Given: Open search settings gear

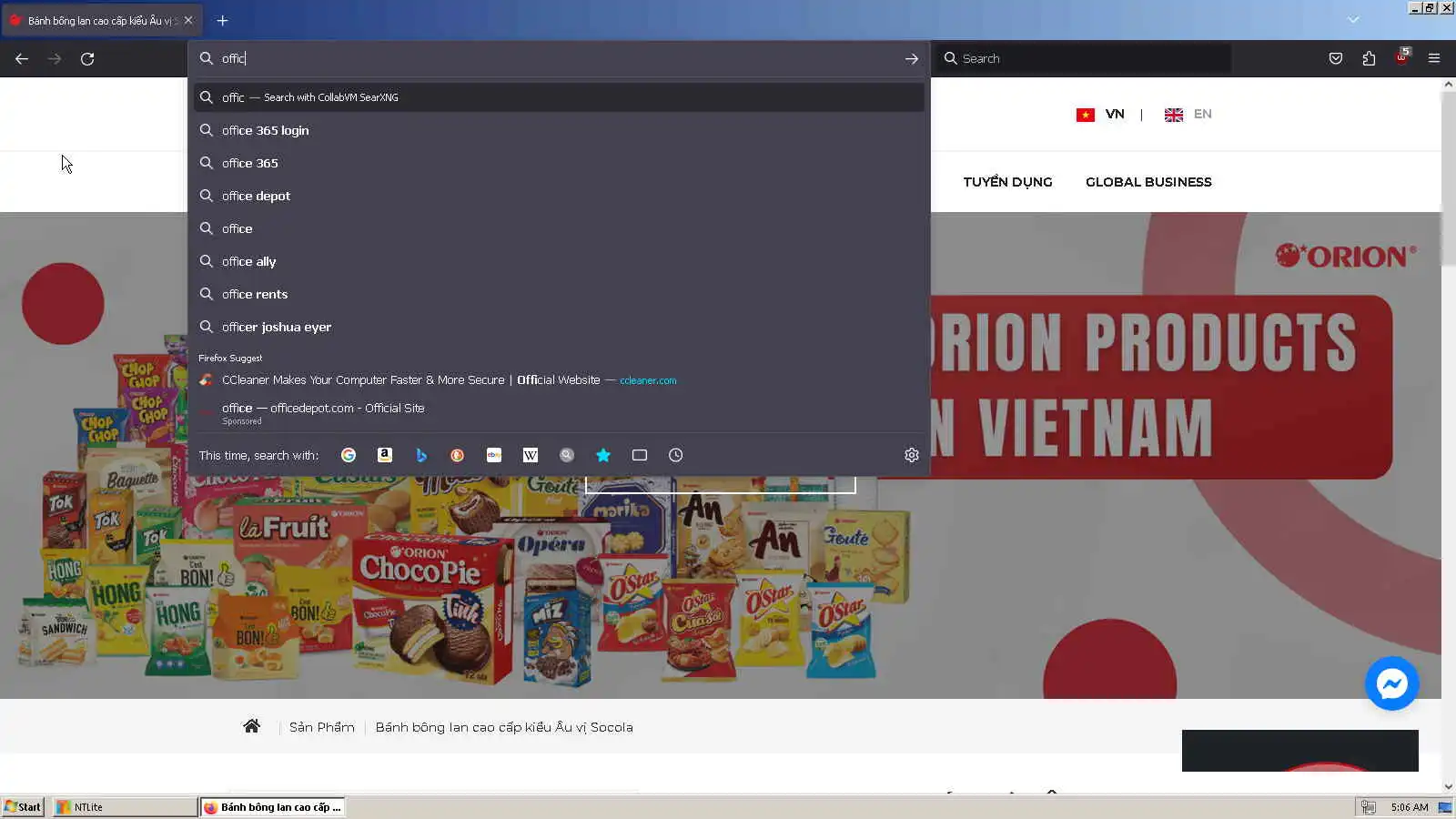Looking at the screenshot, I should tap(912, 455).
